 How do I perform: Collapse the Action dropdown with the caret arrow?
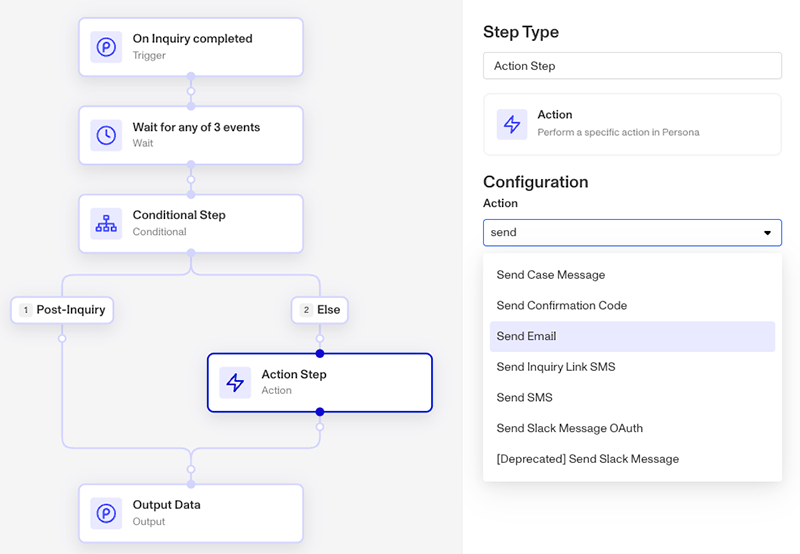coord(767,233)
